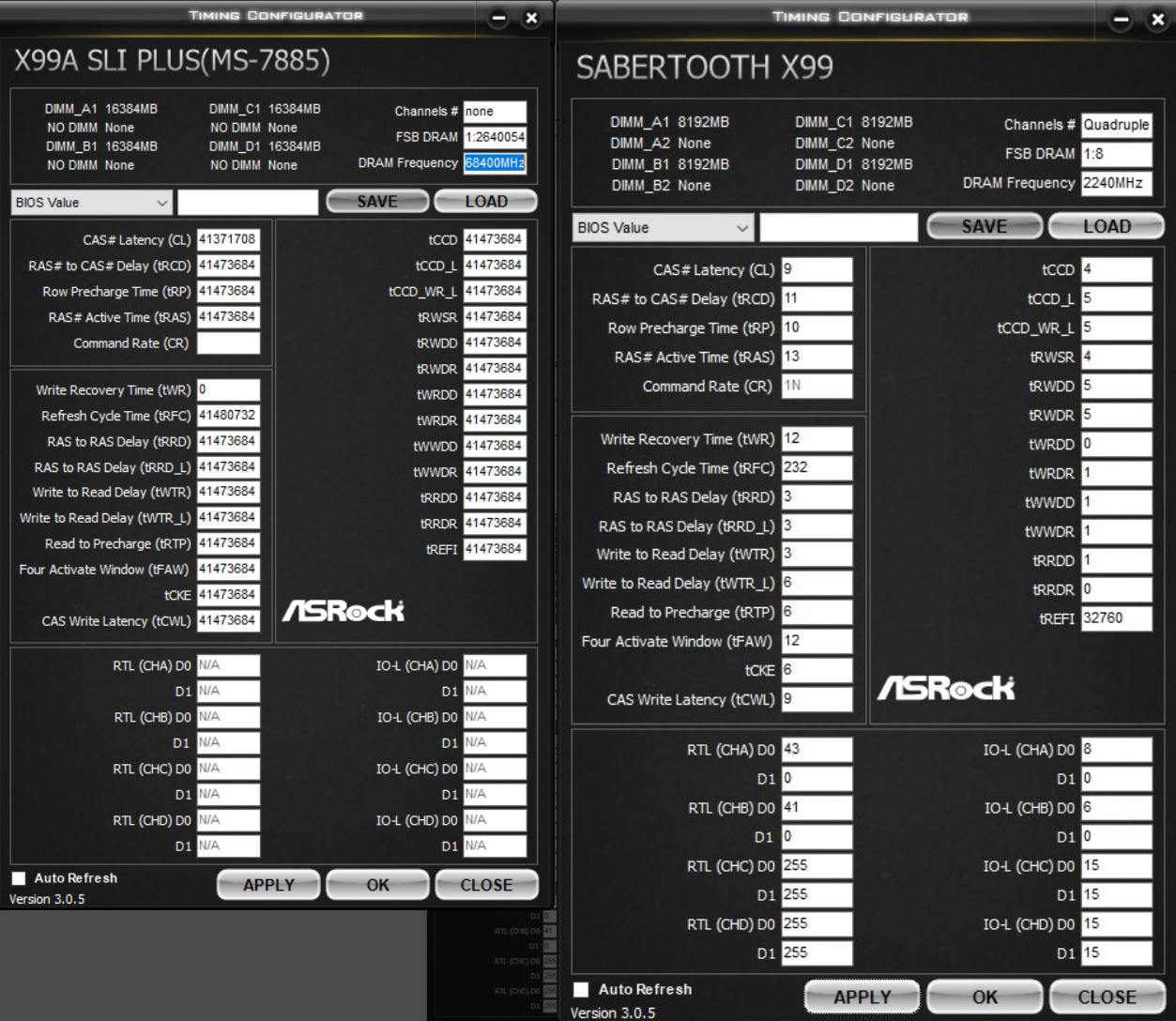
Task: Click SAVE in the SABERTOOTH X99 window
Action: [x=985, y=226]
